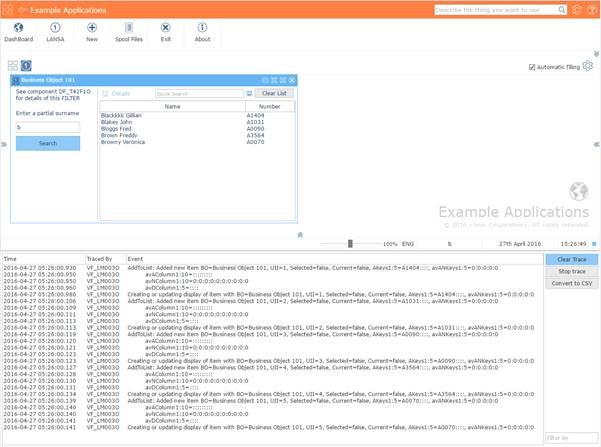The width and height of the screenshot is (601, 447).
Task: Click the ENG language status entry
Action: tap(408, 244)
